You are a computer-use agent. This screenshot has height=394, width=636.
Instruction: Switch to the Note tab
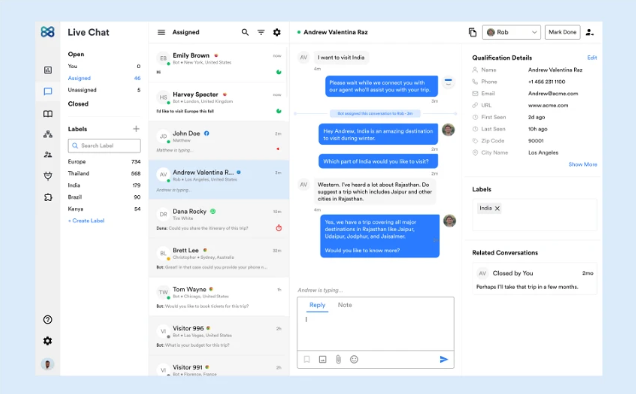coord(345,305)
